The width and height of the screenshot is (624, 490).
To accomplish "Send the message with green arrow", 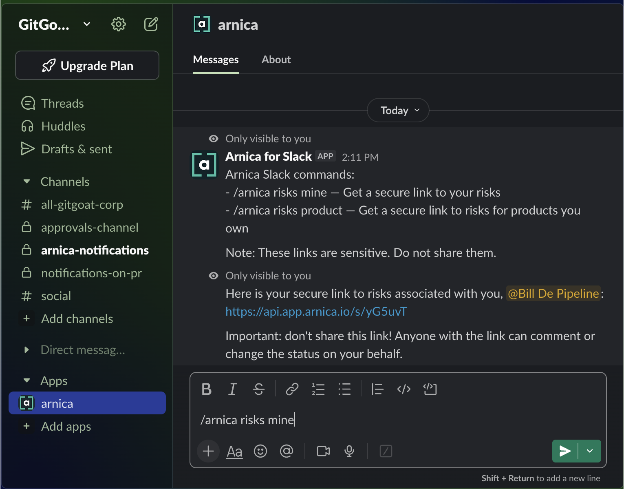I will [565, 451].
